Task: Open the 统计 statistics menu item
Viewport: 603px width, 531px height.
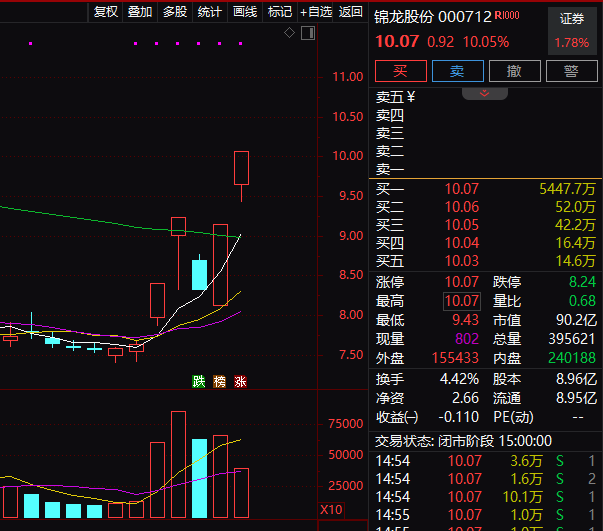Action: [x=210, y=12]
